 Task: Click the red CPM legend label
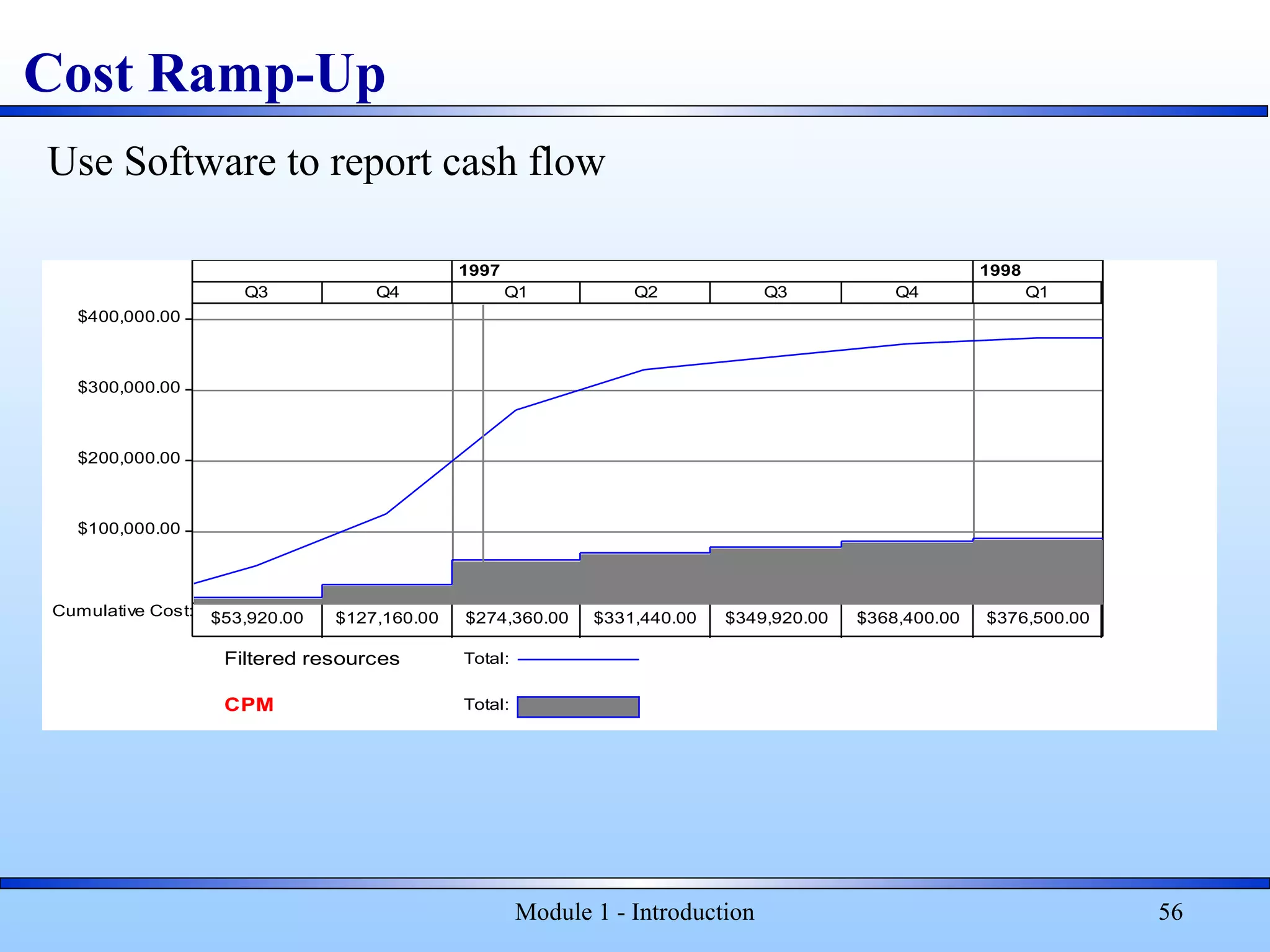coord(249,705)
